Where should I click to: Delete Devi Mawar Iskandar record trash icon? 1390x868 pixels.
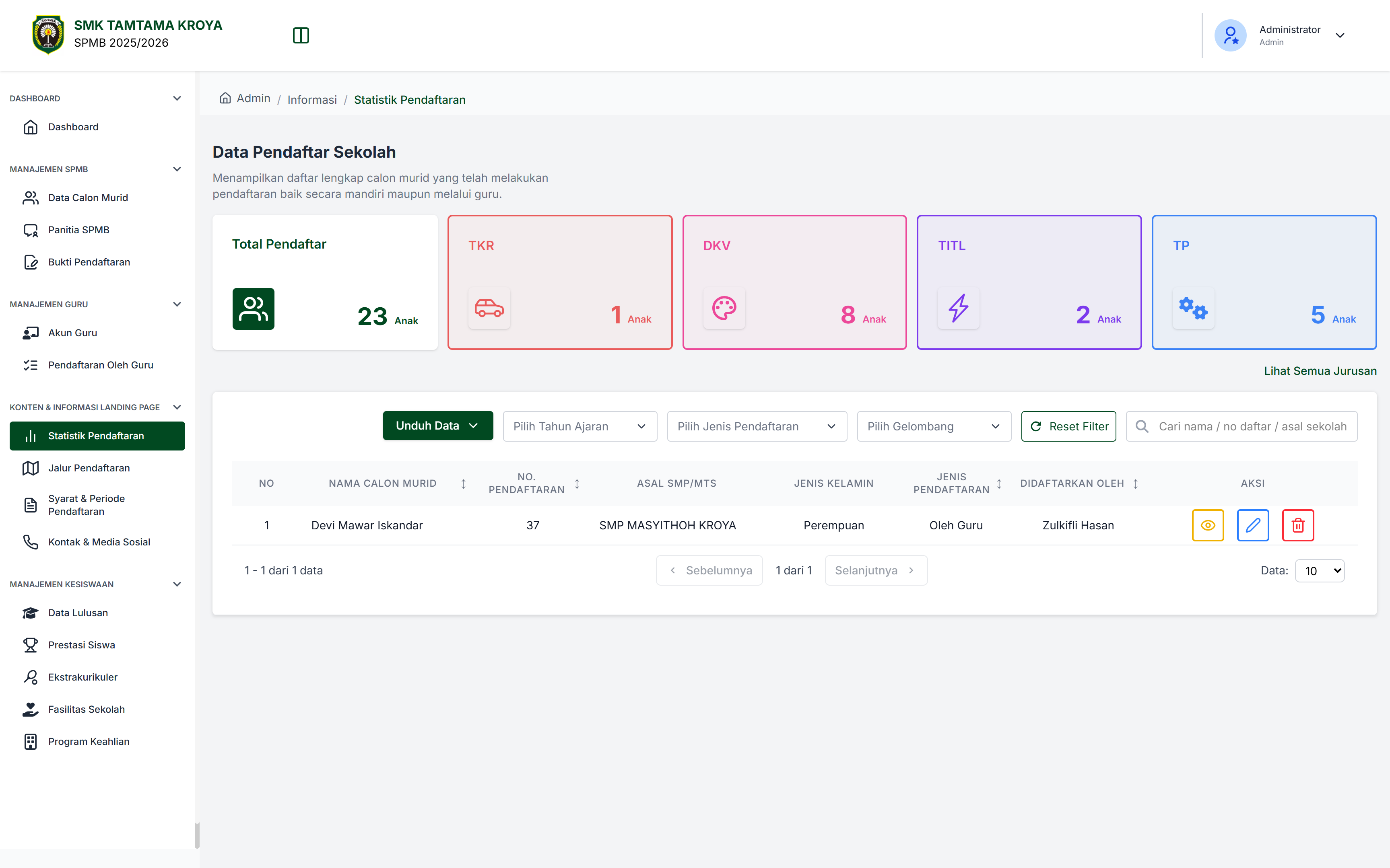click(x=1298, y=525)
